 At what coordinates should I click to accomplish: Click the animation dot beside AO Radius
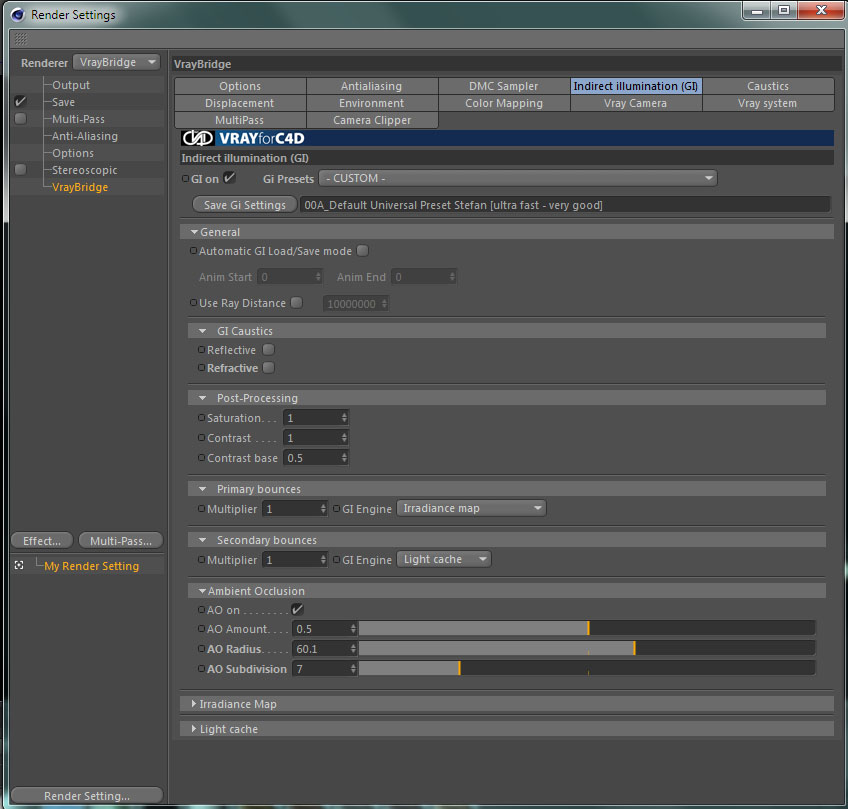tap(201, 648)
